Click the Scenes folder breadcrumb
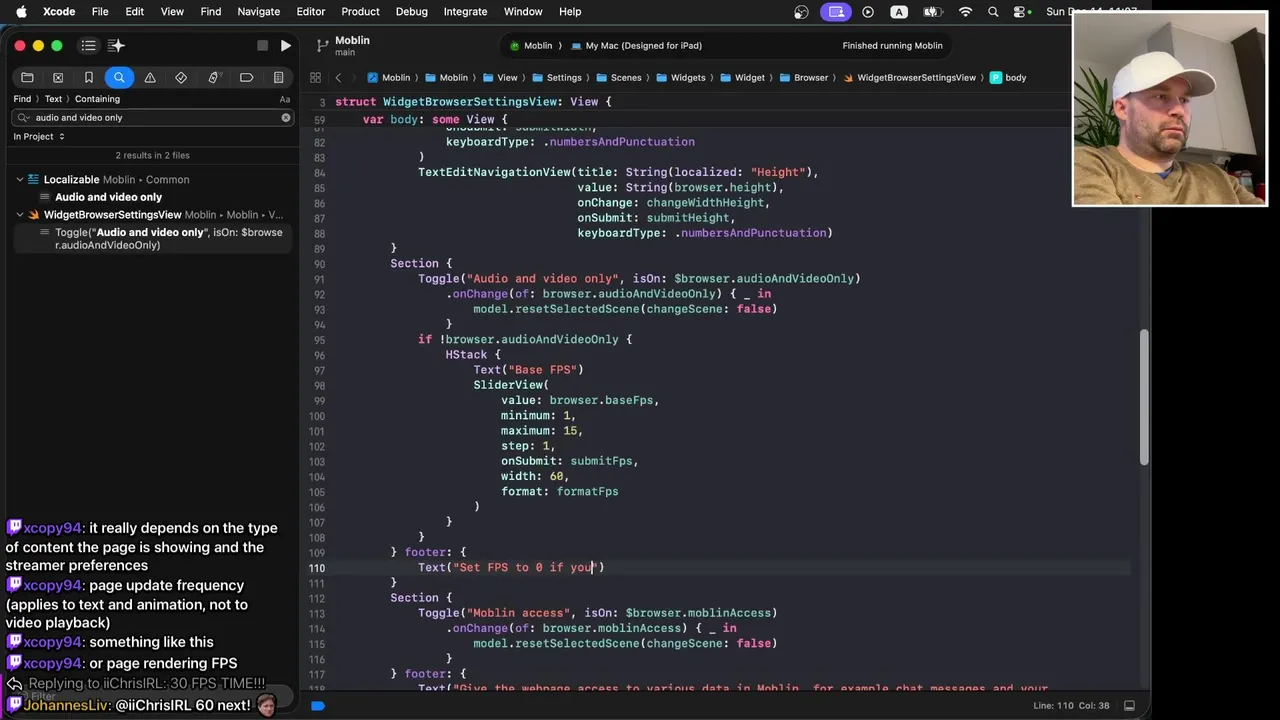 tap(619, 77)
